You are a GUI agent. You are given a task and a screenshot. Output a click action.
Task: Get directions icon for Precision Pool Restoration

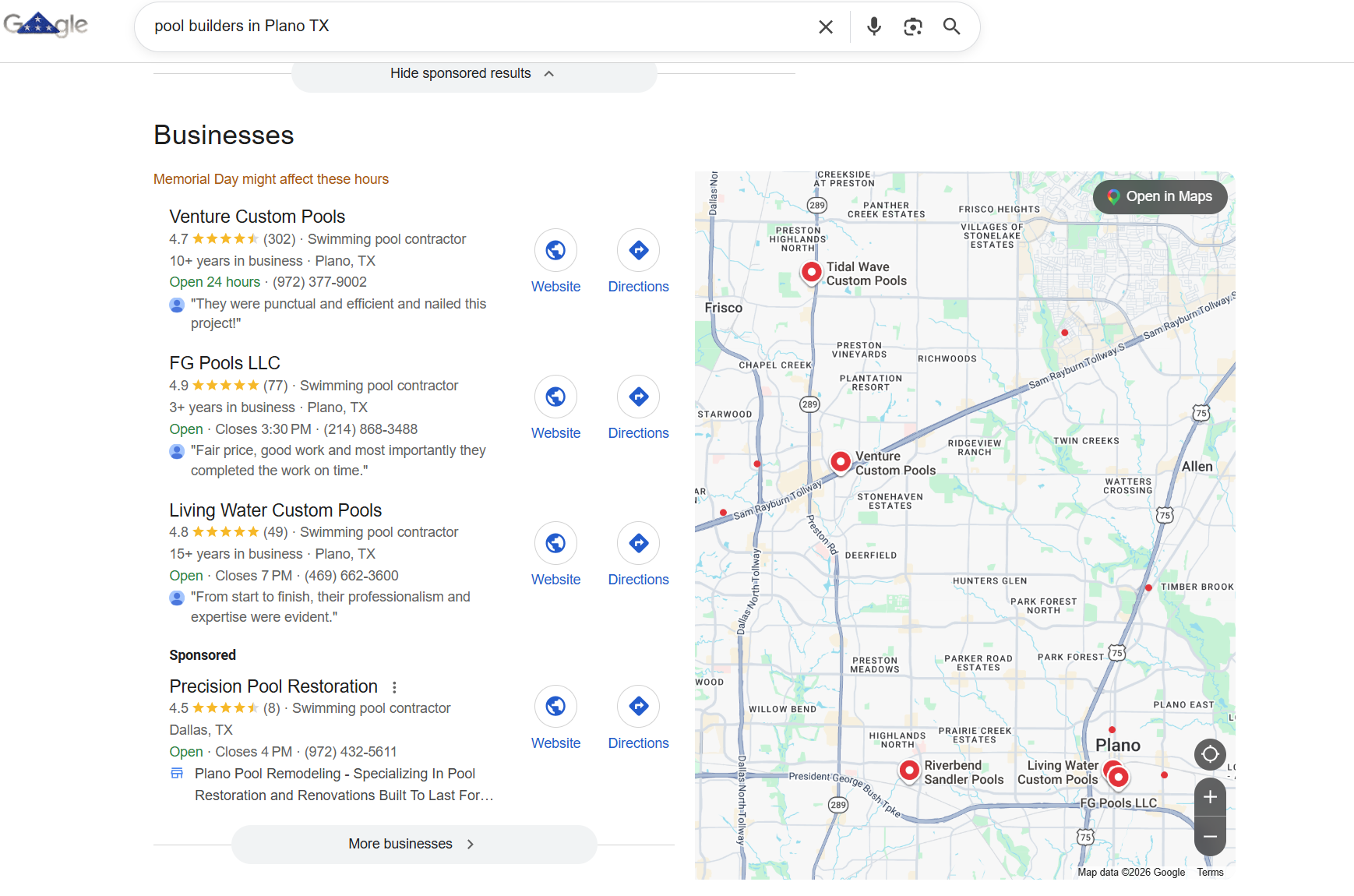click(x=638, y=706)
